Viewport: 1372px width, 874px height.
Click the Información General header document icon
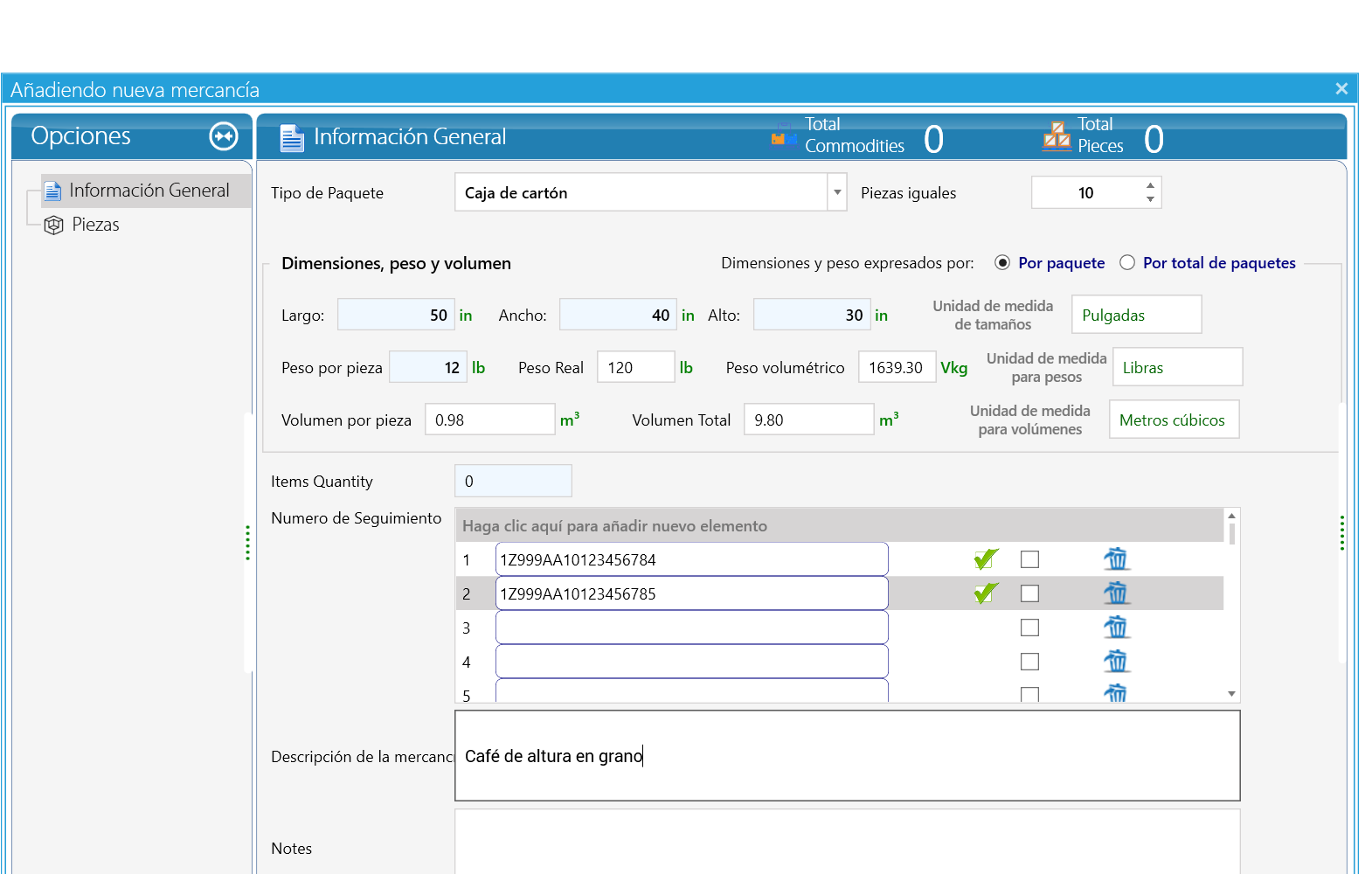292,137
